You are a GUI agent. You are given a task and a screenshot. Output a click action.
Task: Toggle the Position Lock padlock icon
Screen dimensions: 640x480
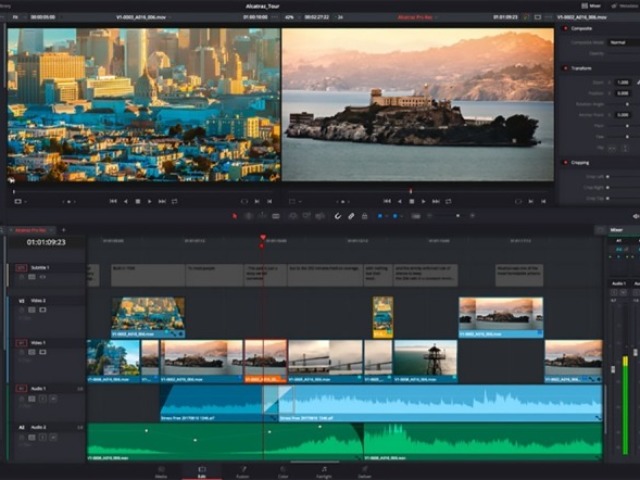click(x=364, y=216)
